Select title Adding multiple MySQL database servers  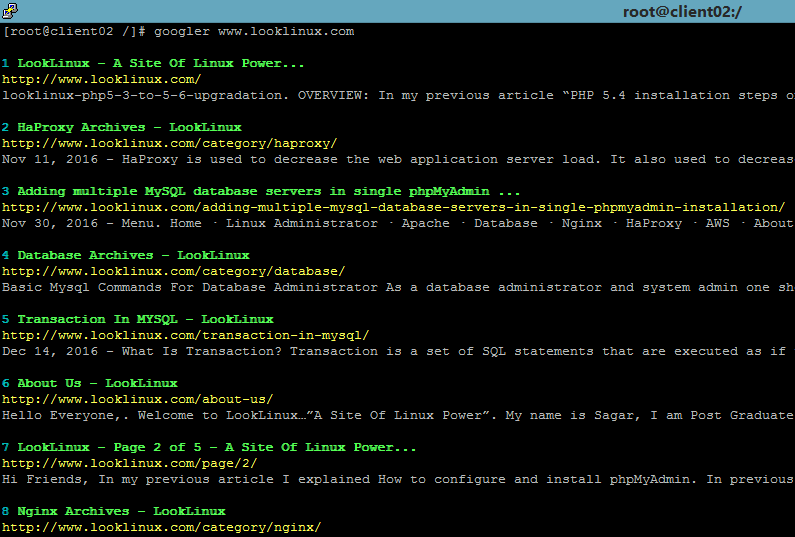click(269, 191)
